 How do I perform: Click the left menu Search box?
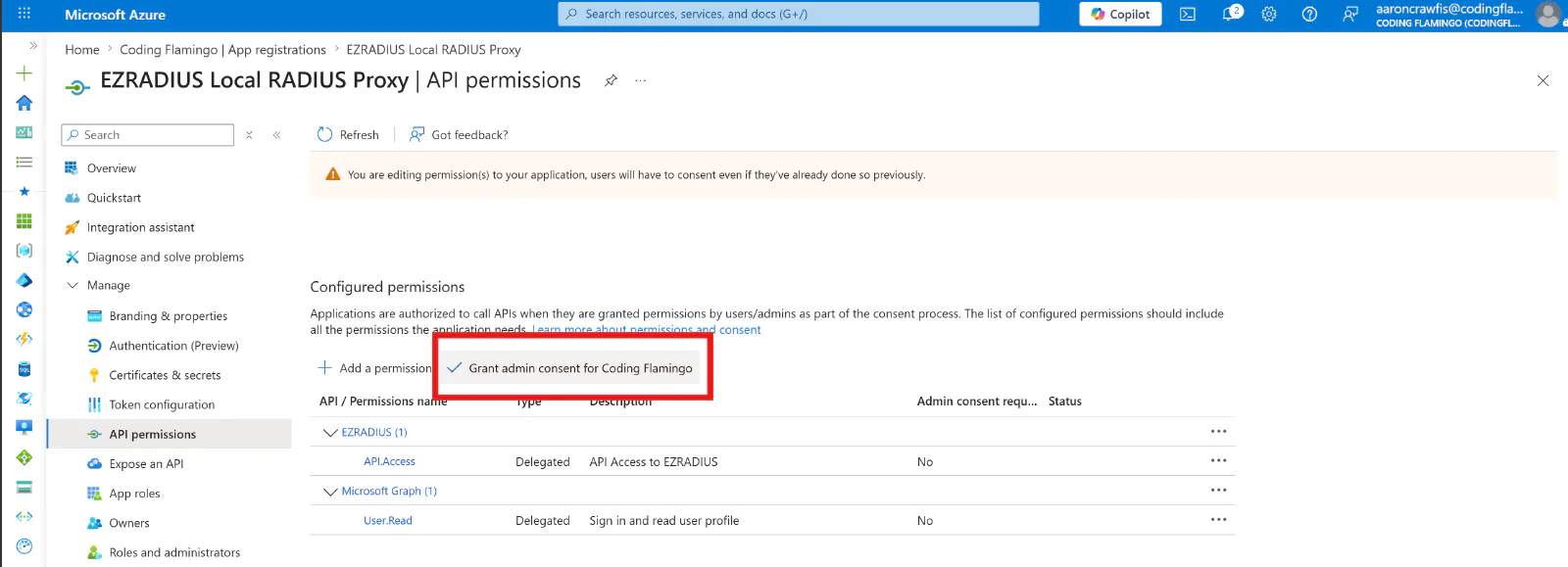click(x=148, y=135)
